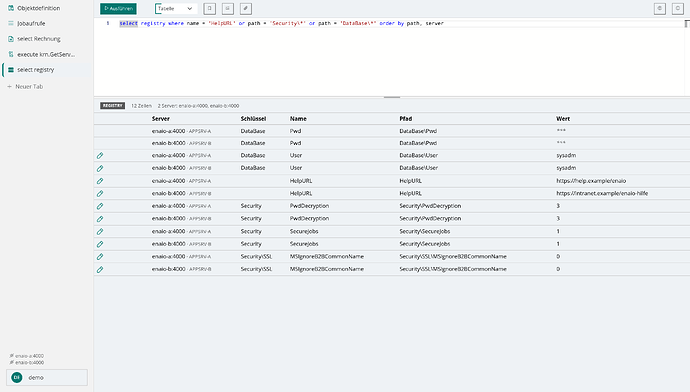Viewport: 690px width, 392px height.
Task: Edit the DataBase\User entry for enaio-b:4000
Action: click(100, 168)
